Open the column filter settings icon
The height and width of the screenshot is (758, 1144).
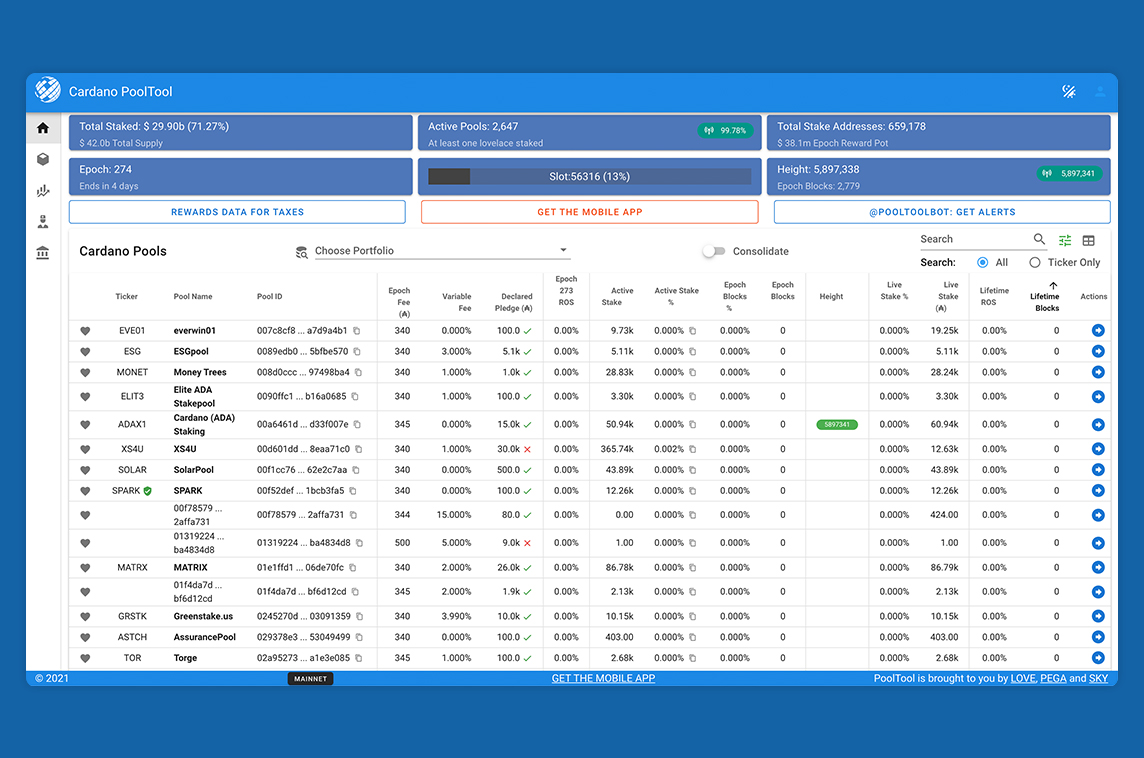click(x=1065, y=240)
